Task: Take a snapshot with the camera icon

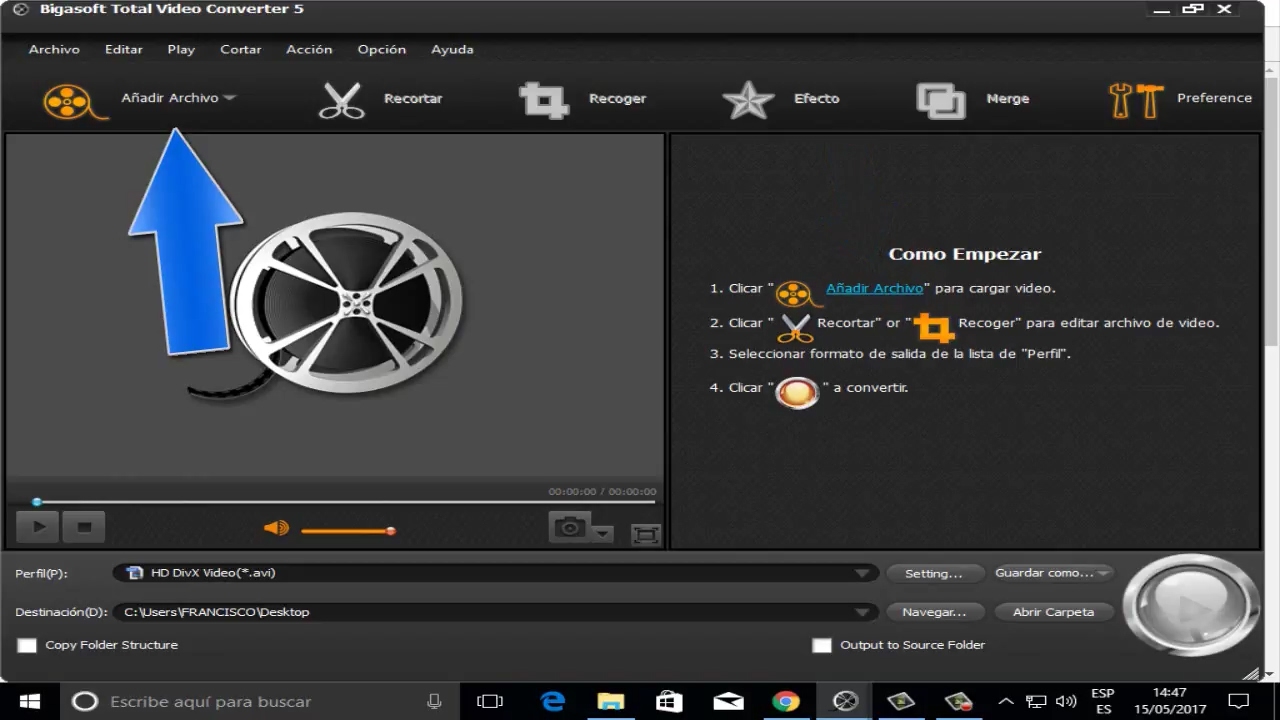Action: [570, 527]
